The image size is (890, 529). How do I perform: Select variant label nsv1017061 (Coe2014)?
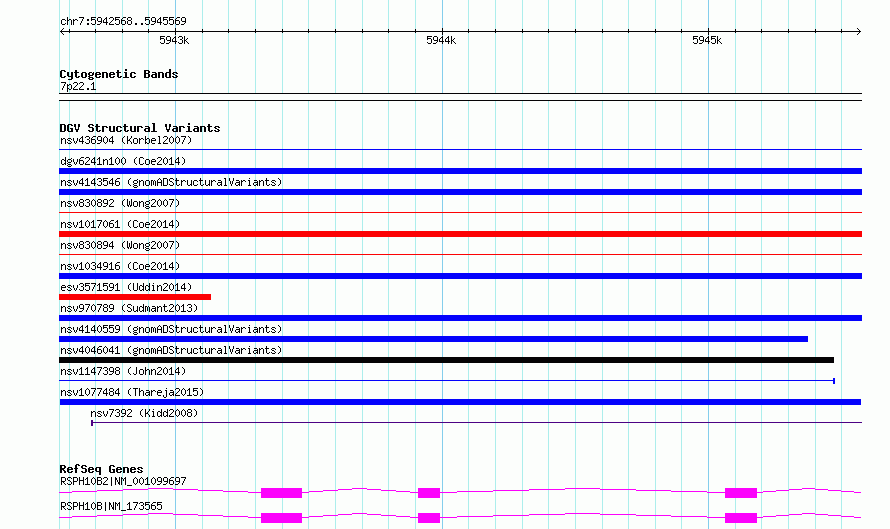click(120, 224)
